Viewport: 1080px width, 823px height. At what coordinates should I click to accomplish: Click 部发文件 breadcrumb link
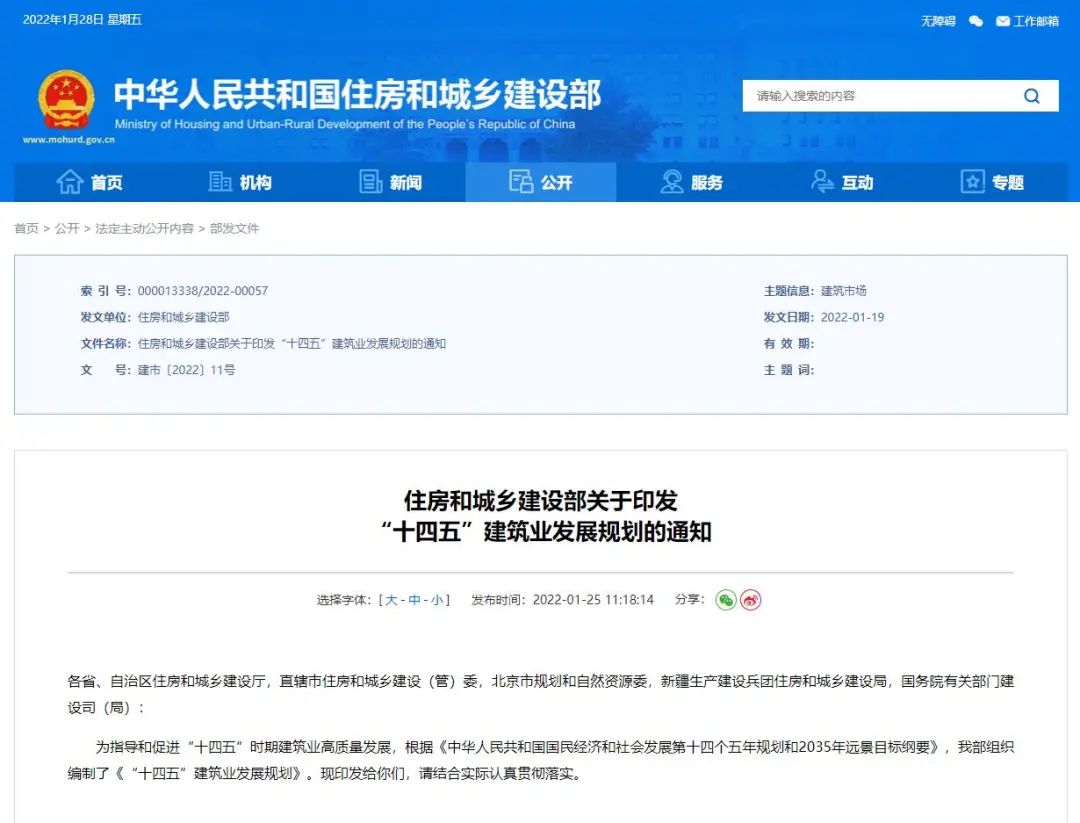tap(234, 229)
